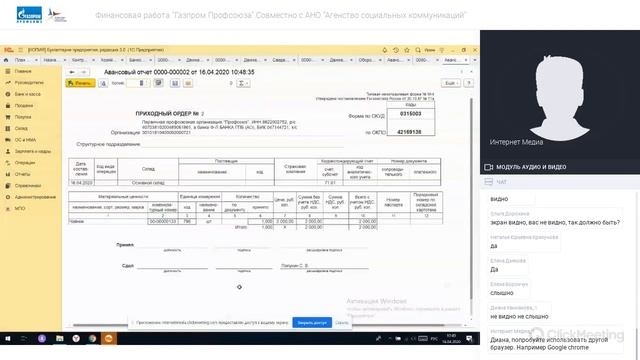Open the ОС и НМА section
640x360 pixels.
coord(25,140)
